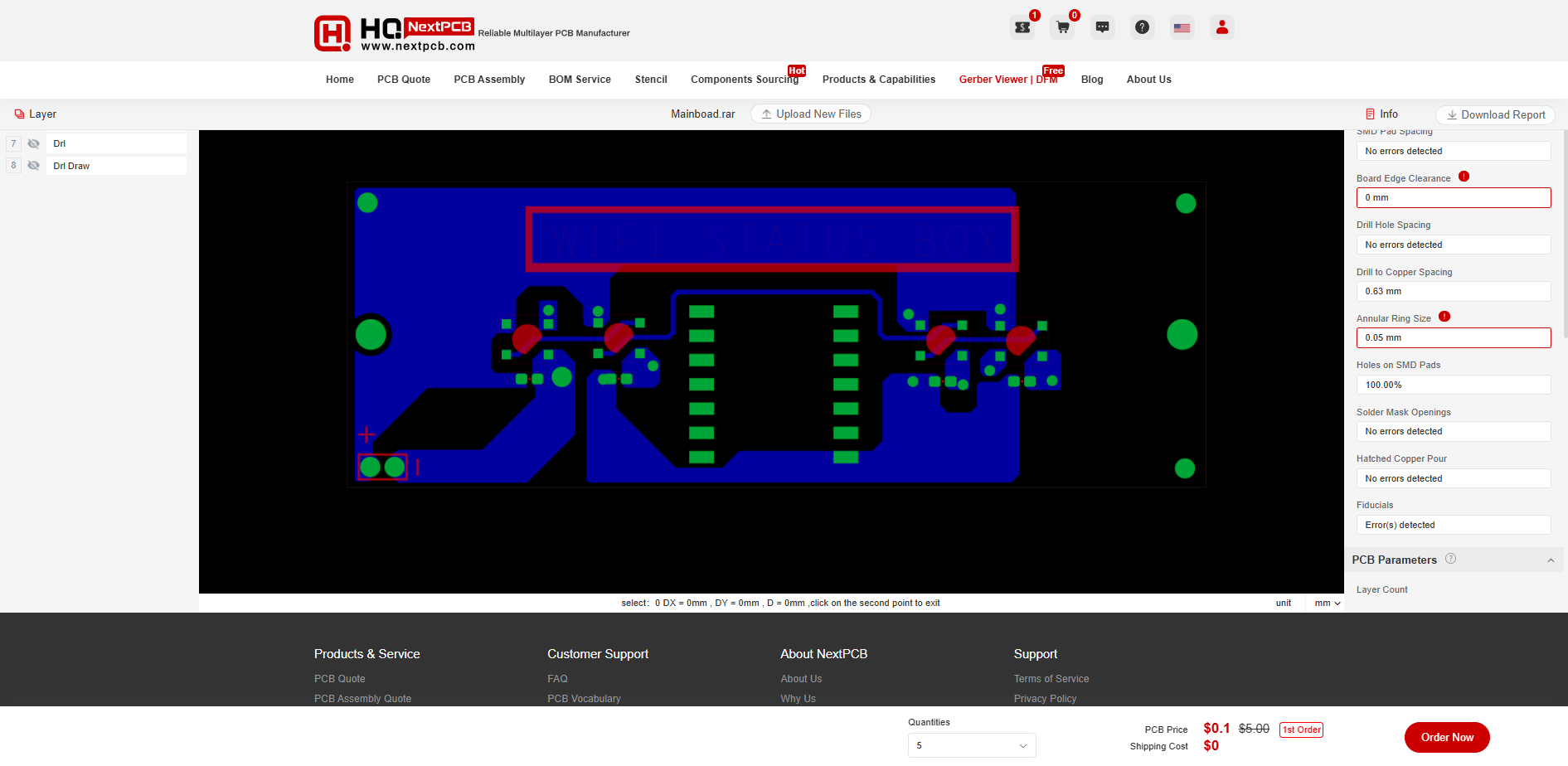1568x766 pixels.
Task: Open Blog menu item
Action: 1092,80
